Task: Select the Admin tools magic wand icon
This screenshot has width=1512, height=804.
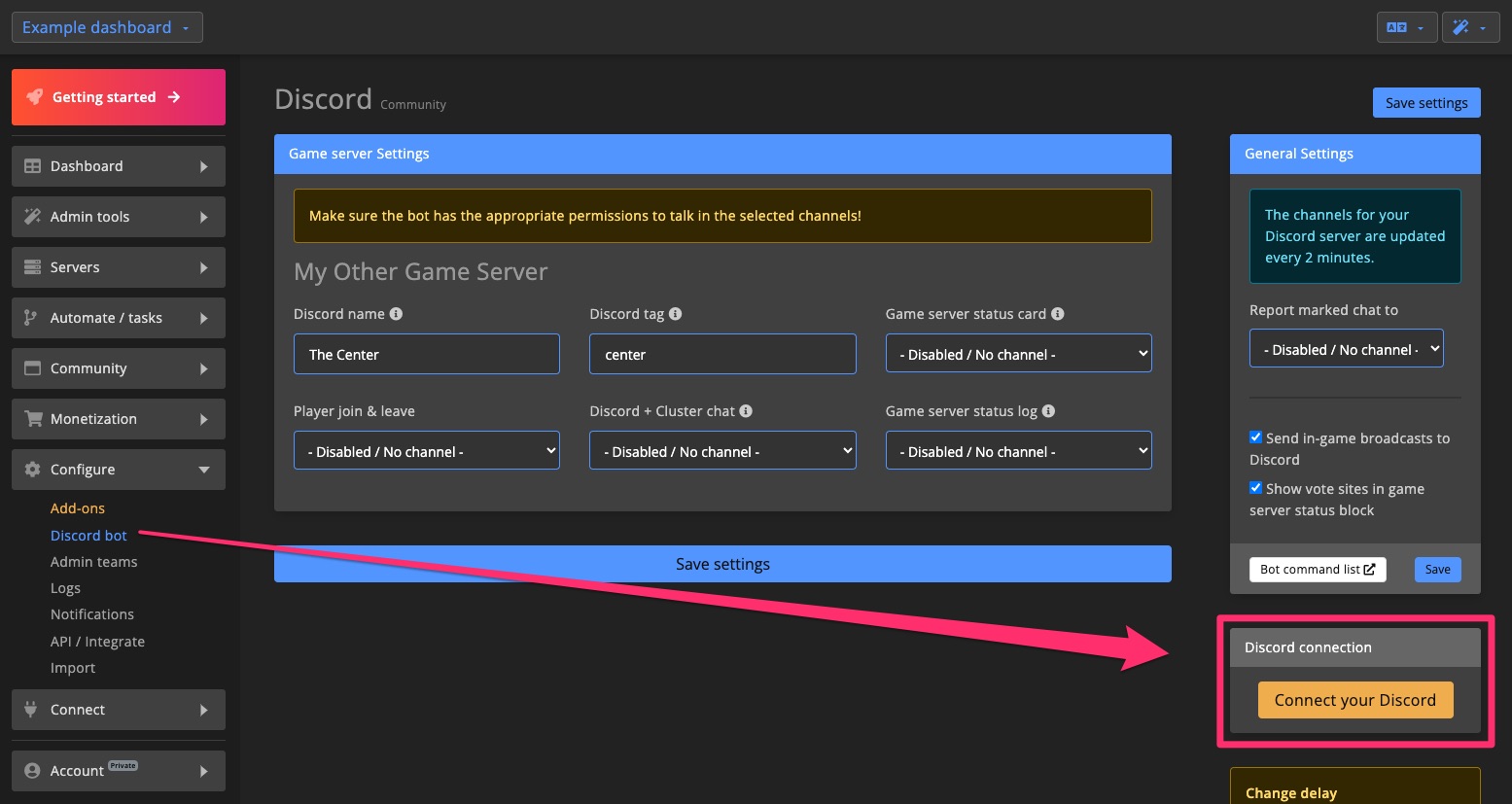Action: [34, 216]
